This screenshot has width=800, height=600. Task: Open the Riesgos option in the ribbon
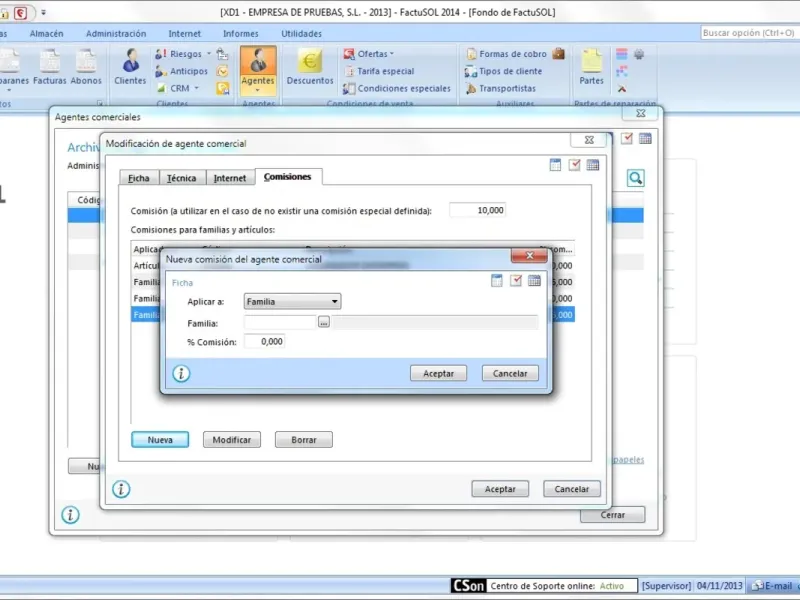point(183,54)
